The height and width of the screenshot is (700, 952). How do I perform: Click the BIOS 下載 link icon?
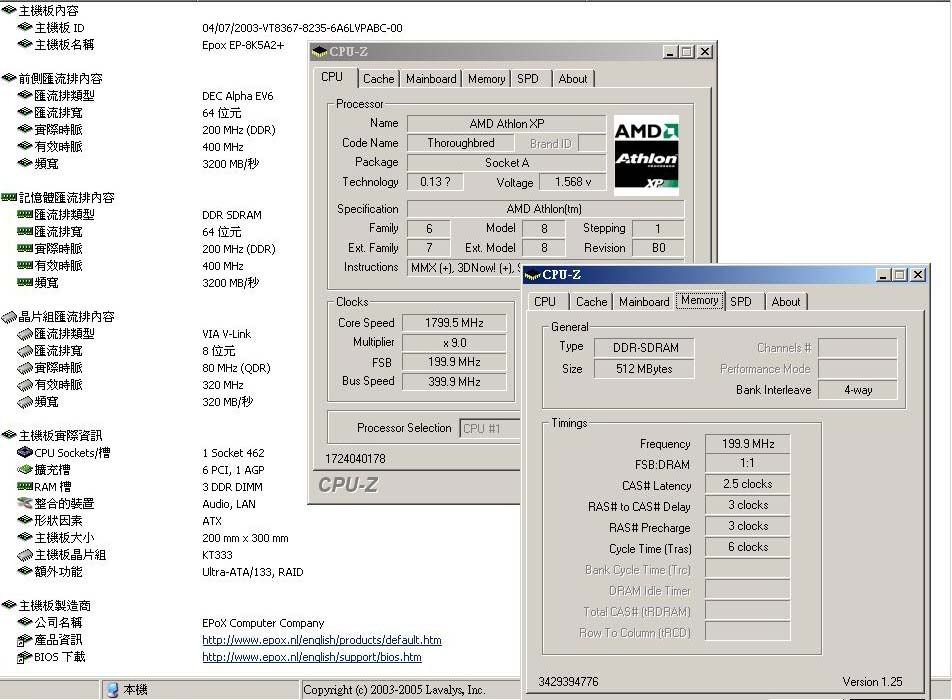pos(25,657)
